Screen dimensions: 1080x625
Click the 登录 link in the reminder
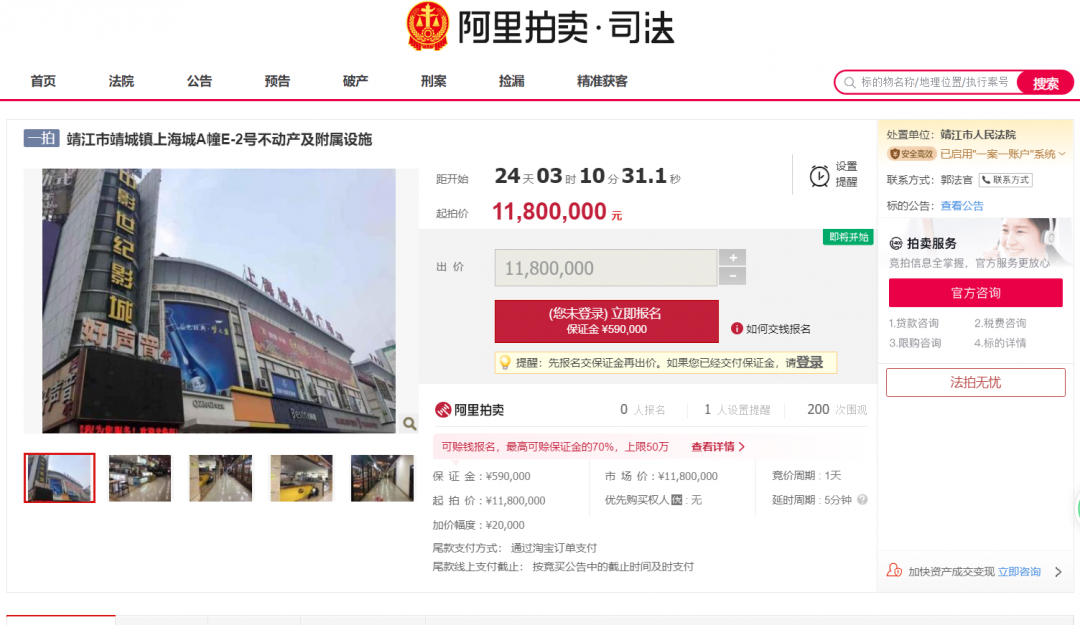809,362
